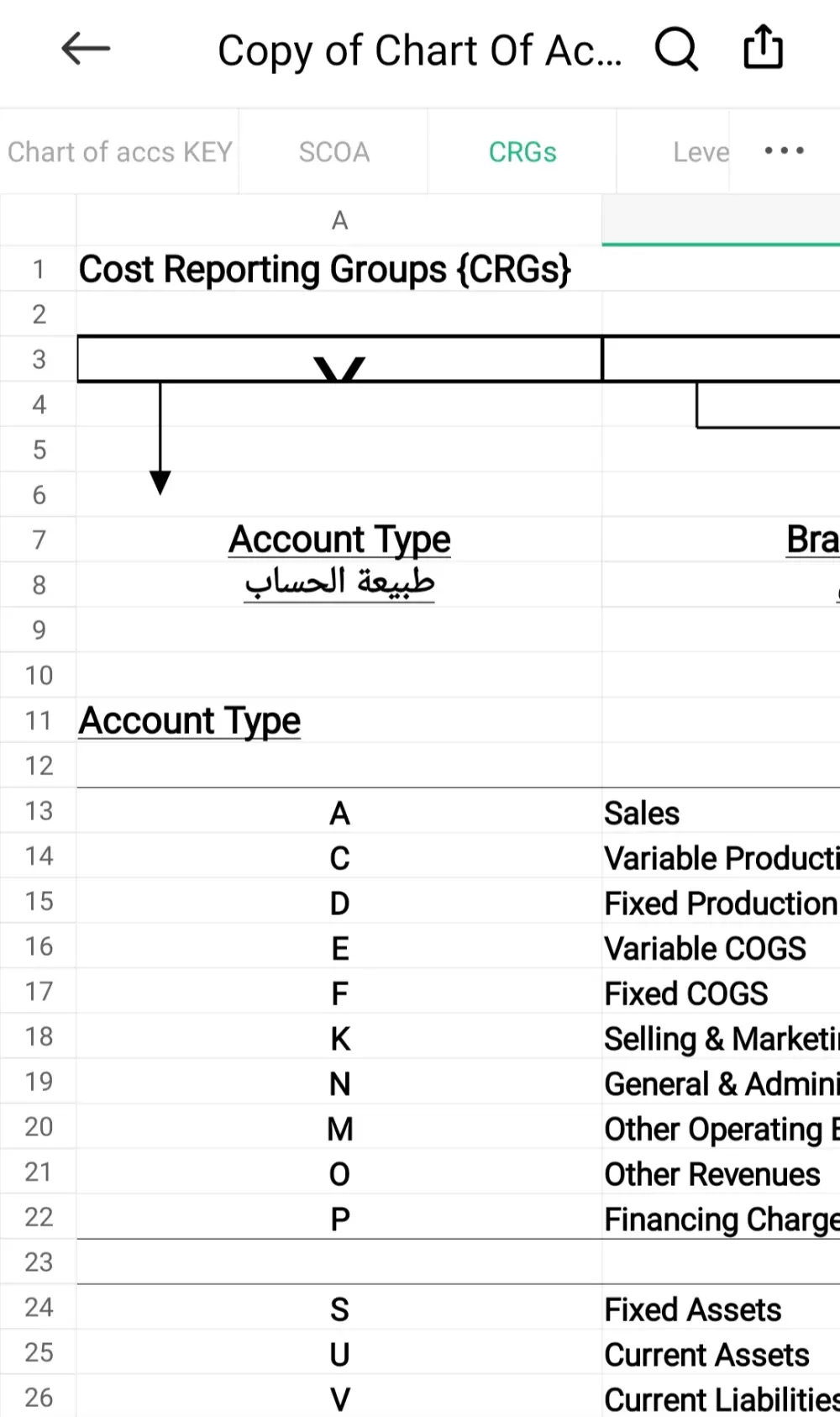
Task: Tap the share icon
Action: coord(763,47)
